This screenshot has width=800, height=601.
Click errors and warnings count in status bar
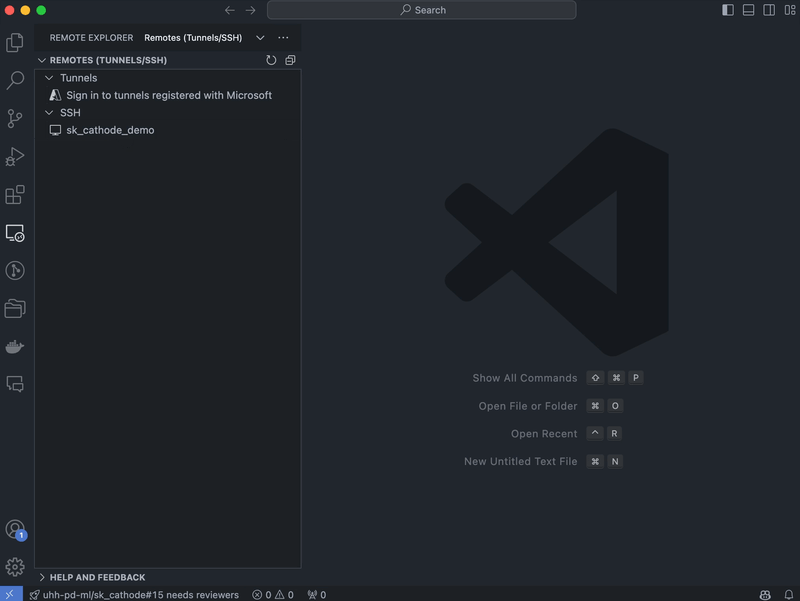273,595
